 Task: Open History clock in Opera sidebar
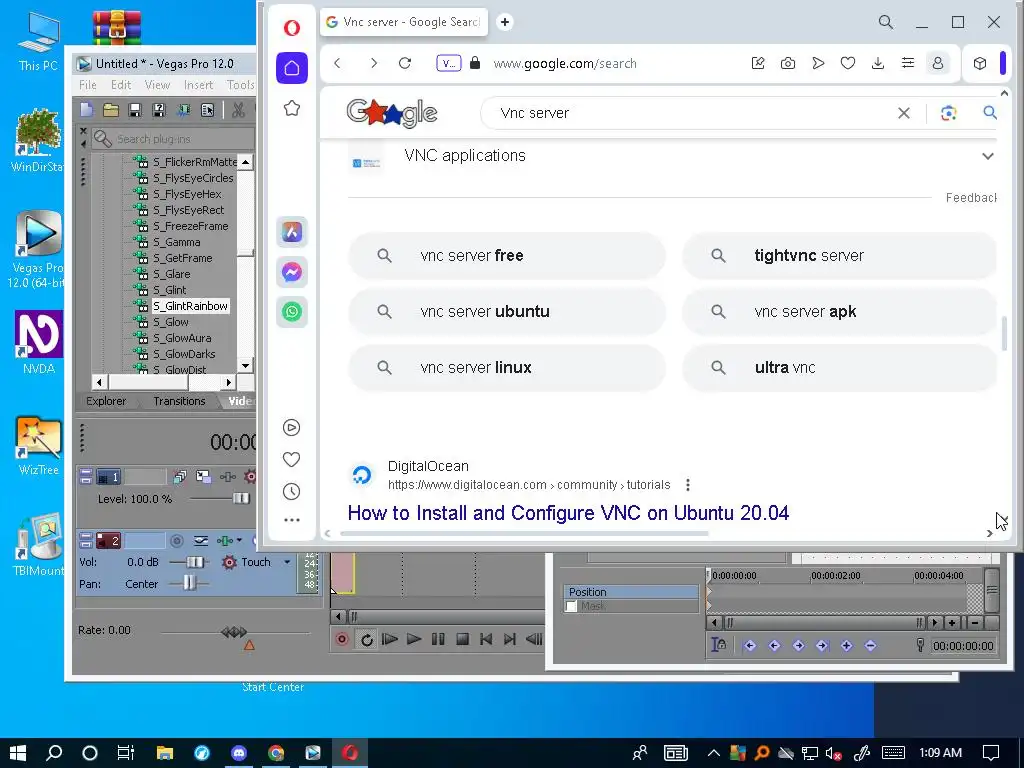click(291, 491)
